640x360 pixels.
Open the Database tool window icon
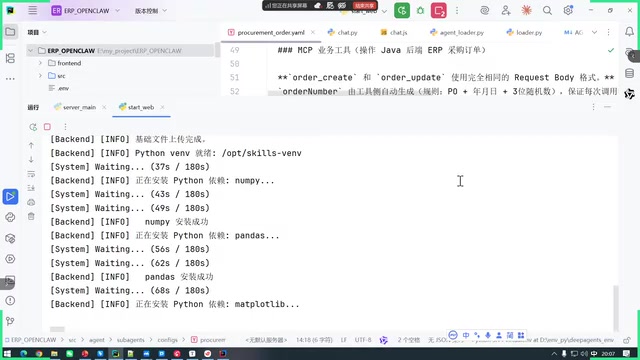point(629,73)
